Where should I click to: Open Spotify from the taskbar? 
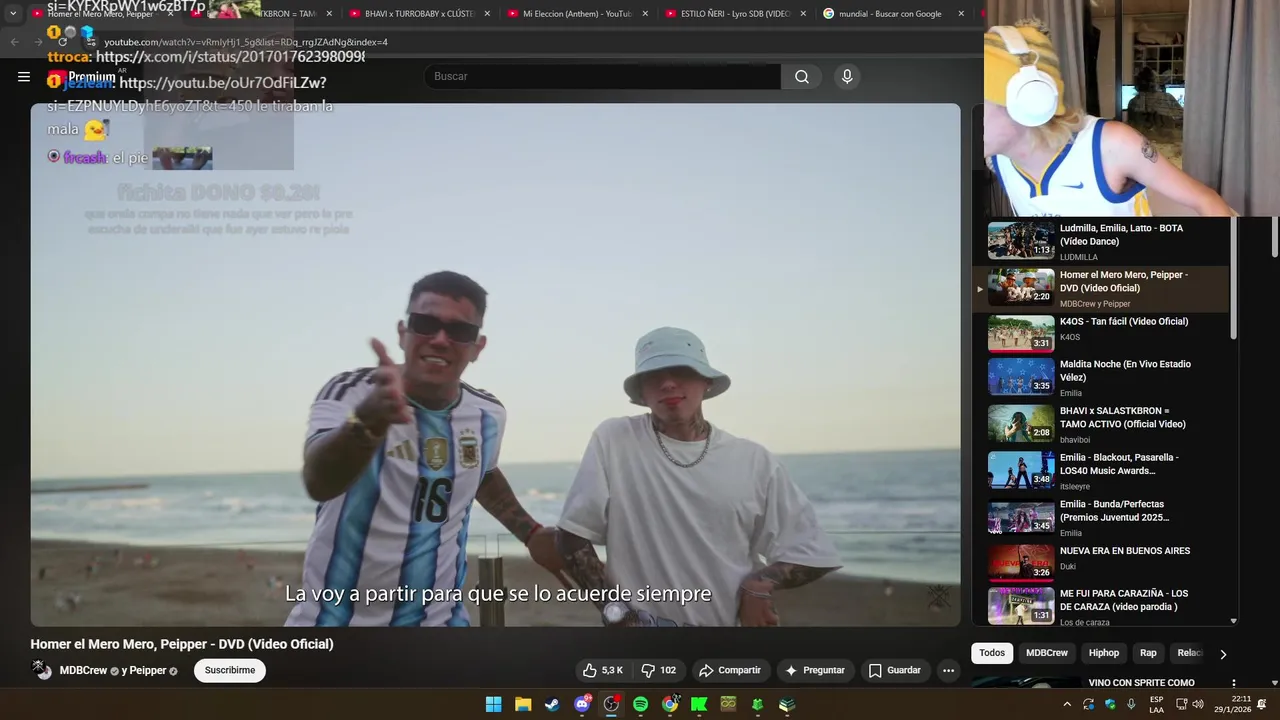(x=640, y=704)
